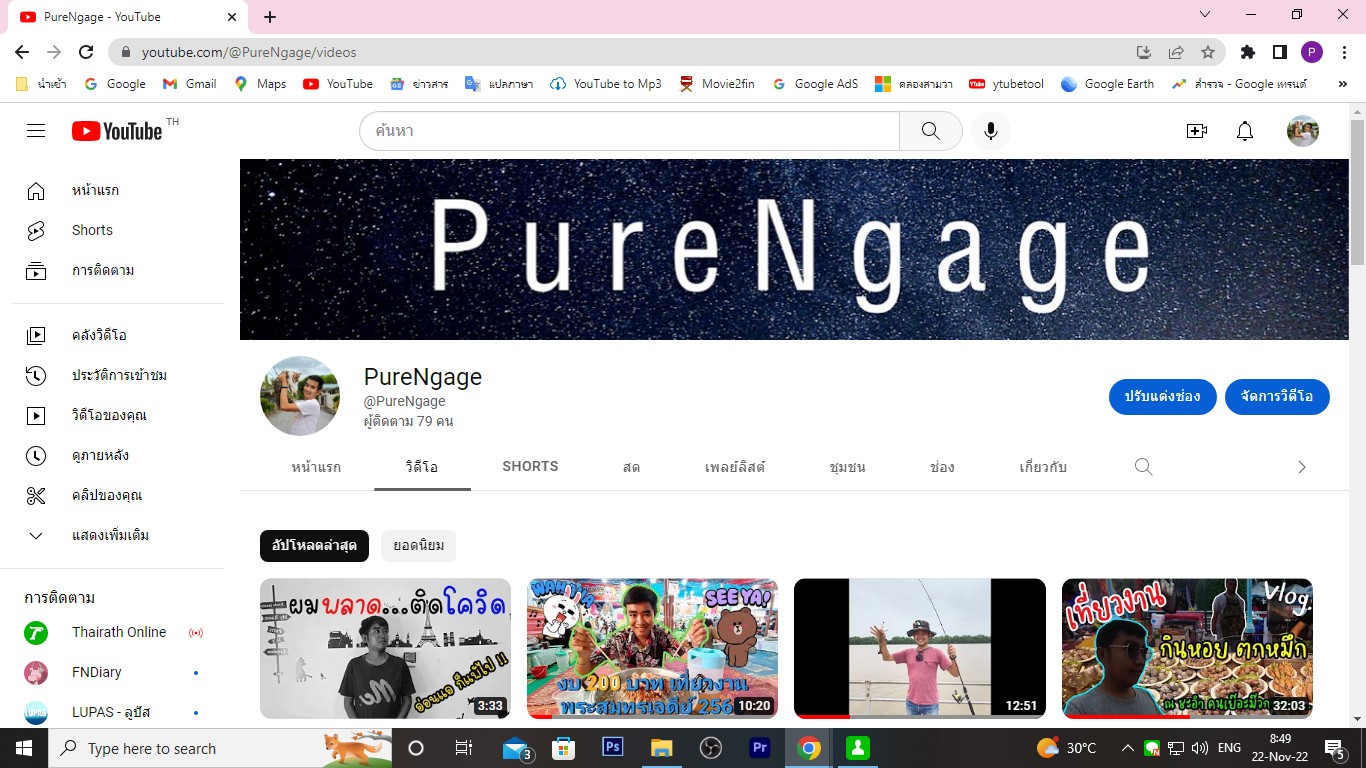Select Popular (ยอดนิยม) filter chip

tap(418, 546)
